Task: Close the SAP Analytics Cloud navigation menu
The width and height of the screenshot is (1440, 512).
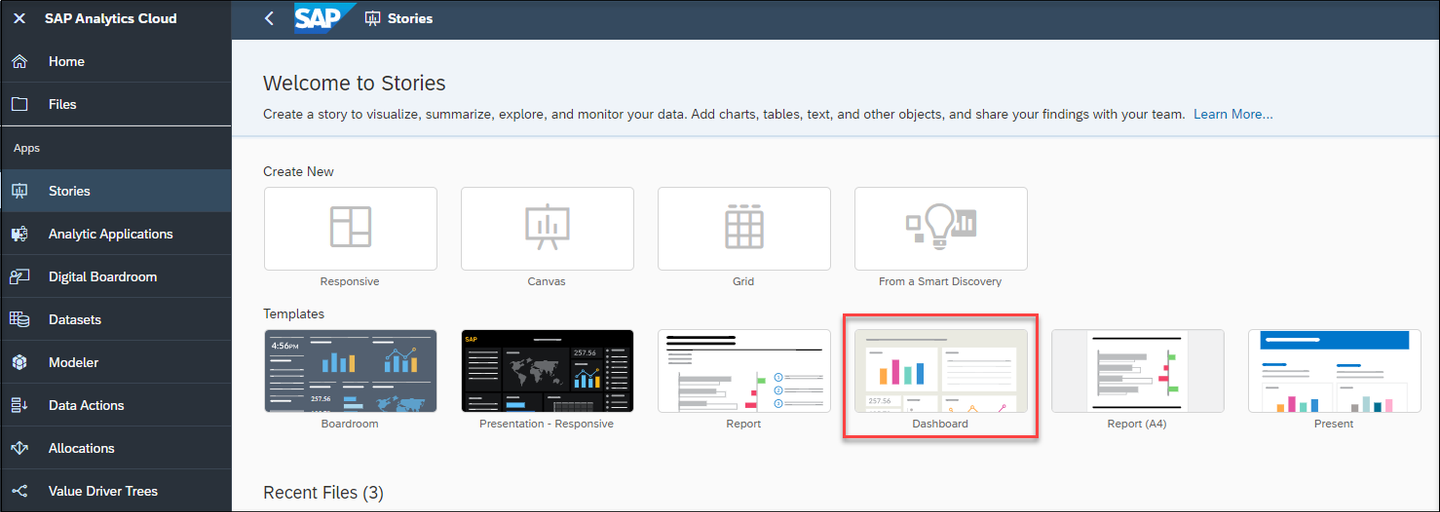Action: (x=19, y=18)
